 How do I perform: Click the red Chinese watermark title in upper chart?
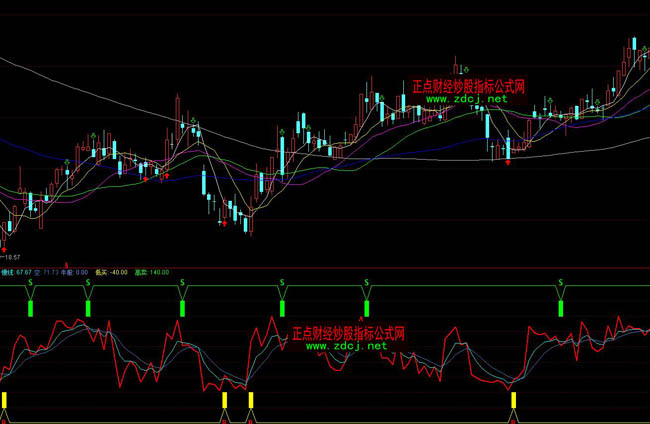click(x=468, y=87)
